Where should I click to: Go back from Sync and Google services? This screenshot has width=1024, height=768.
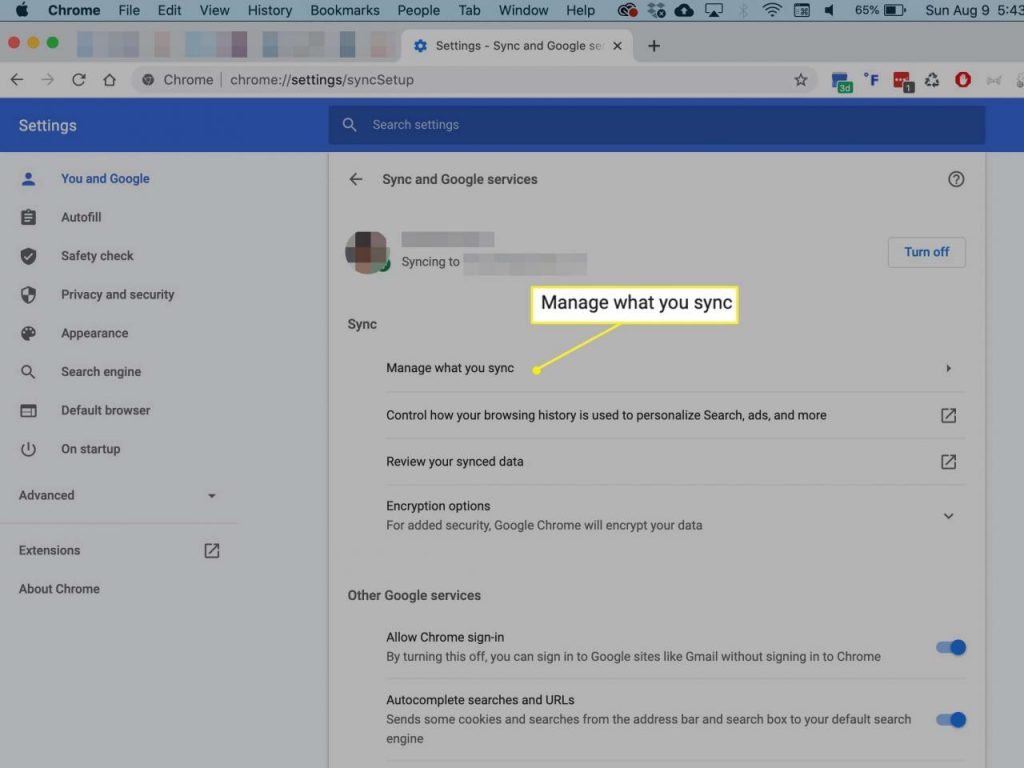(x=356, y=179)
